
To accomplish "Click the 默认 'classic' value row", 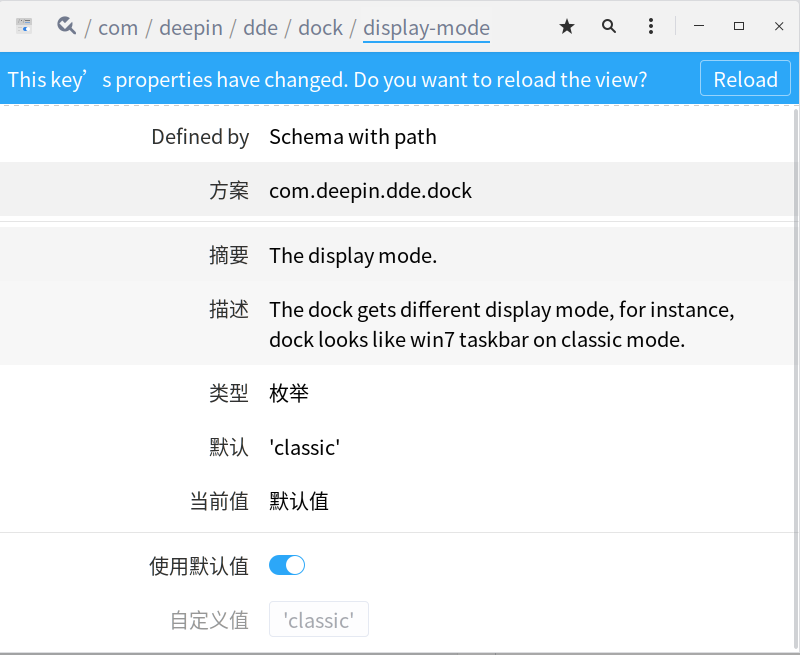I will pyautogui.click(x=398, y=447).
